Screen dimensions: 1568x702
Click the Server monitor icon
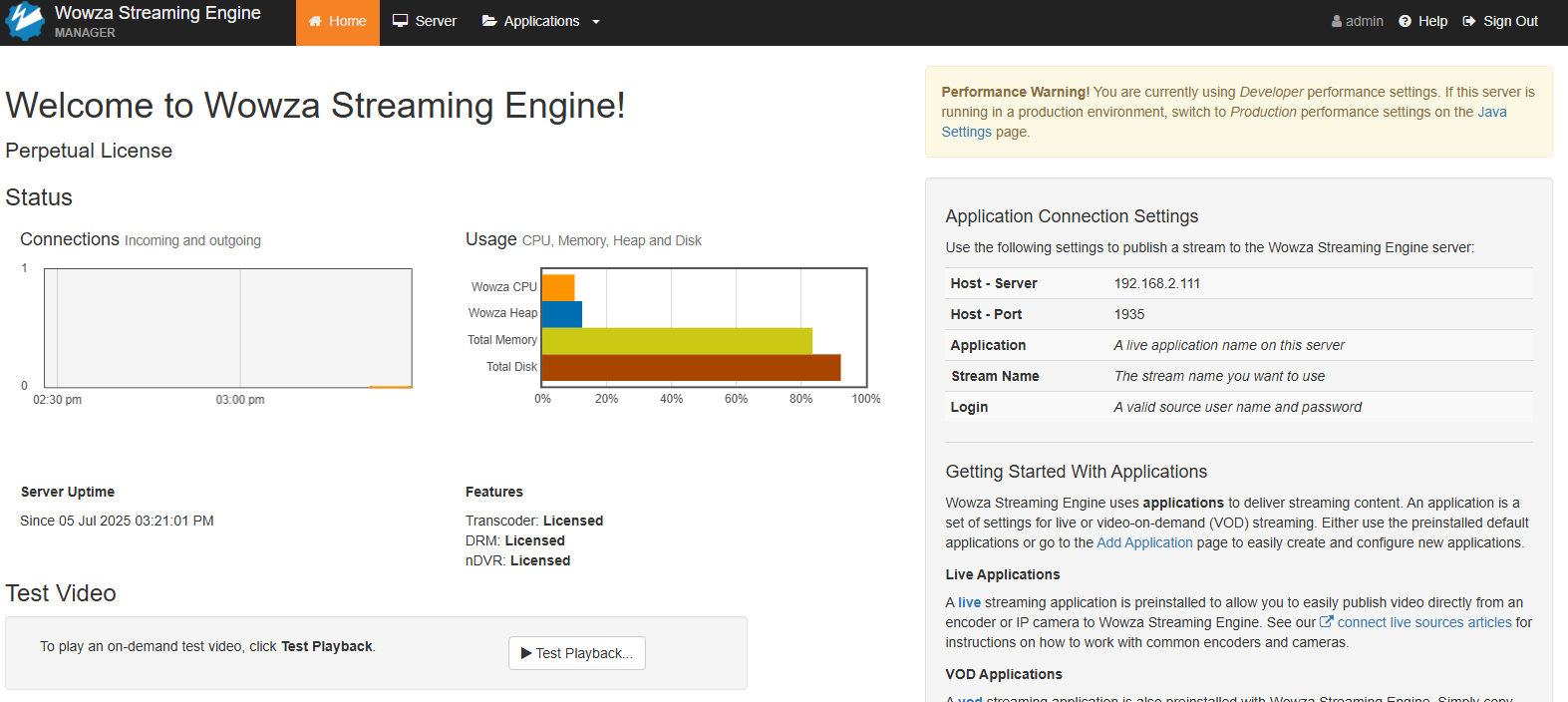click(401, 21)
